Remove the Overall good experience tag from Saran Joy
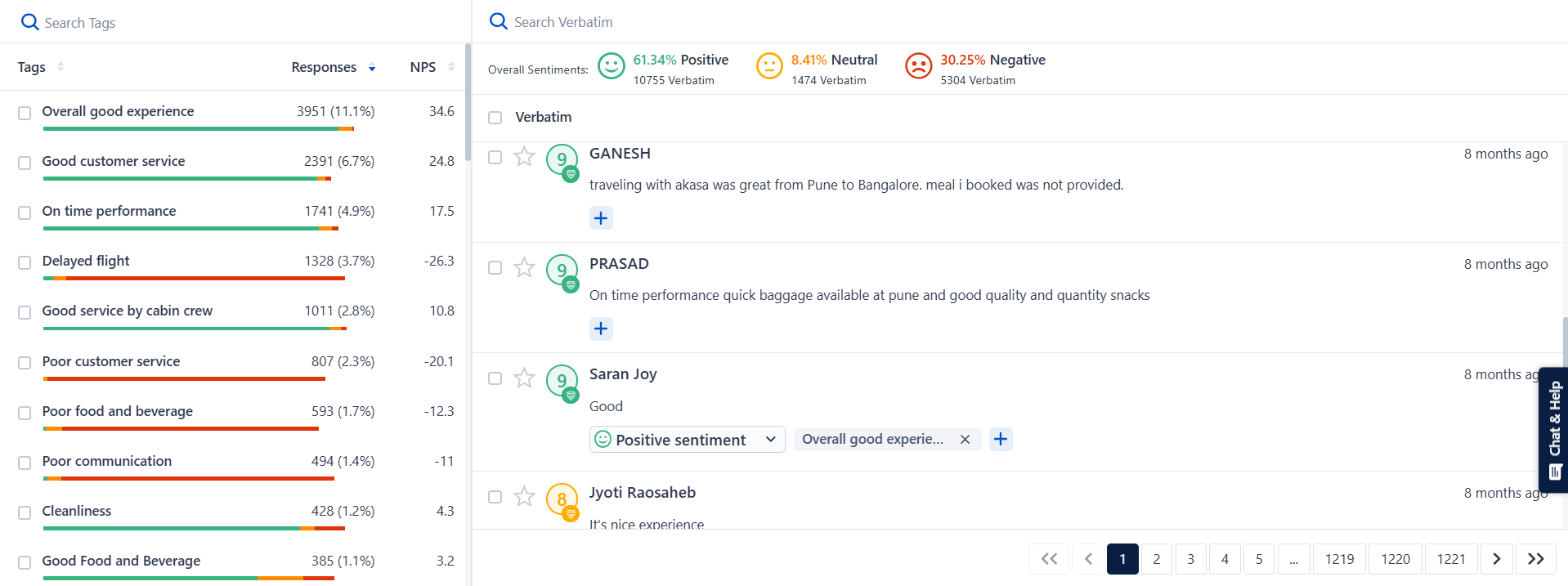The image size is (1568, 586). pyautogui.click(x=965, y=439)
